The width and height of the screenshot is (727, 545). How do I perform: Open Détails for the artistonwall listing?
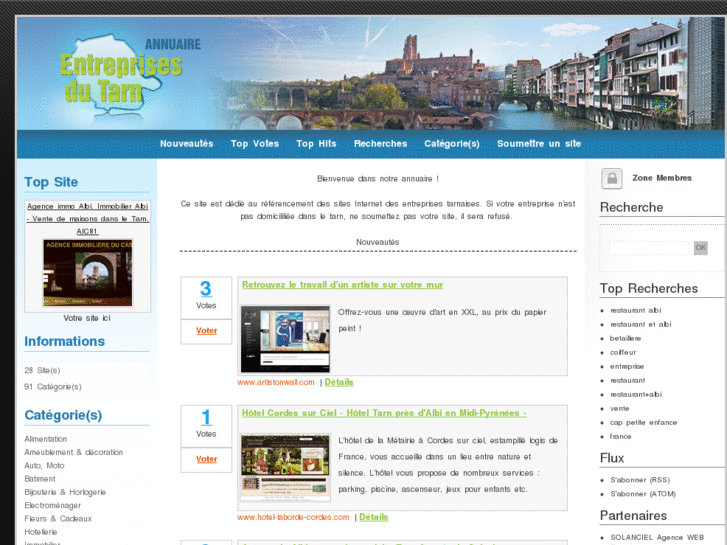pos(339,382)
